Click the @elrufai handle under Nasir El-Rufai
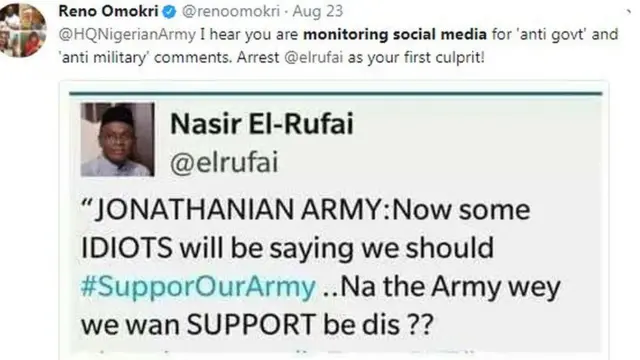The width and height of the screenshot is (640, 360). [224, 162]
